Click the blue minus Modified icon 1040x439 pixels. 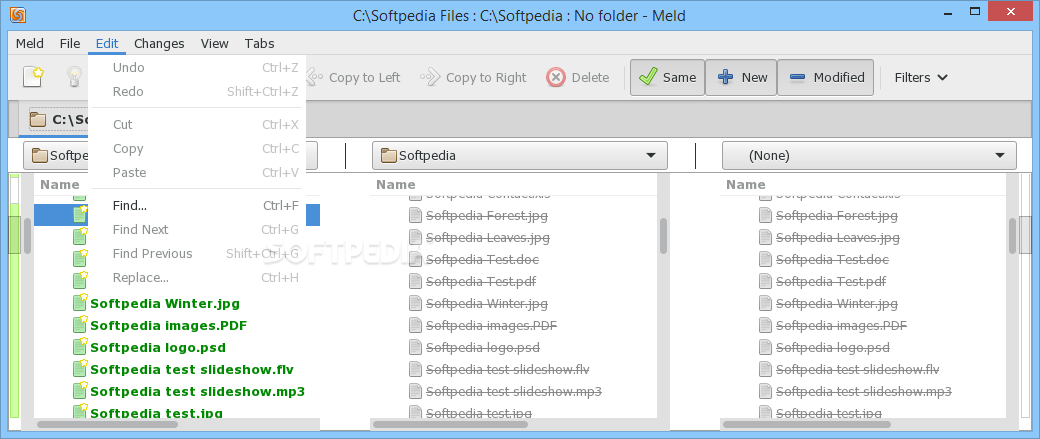click(798, 78)
